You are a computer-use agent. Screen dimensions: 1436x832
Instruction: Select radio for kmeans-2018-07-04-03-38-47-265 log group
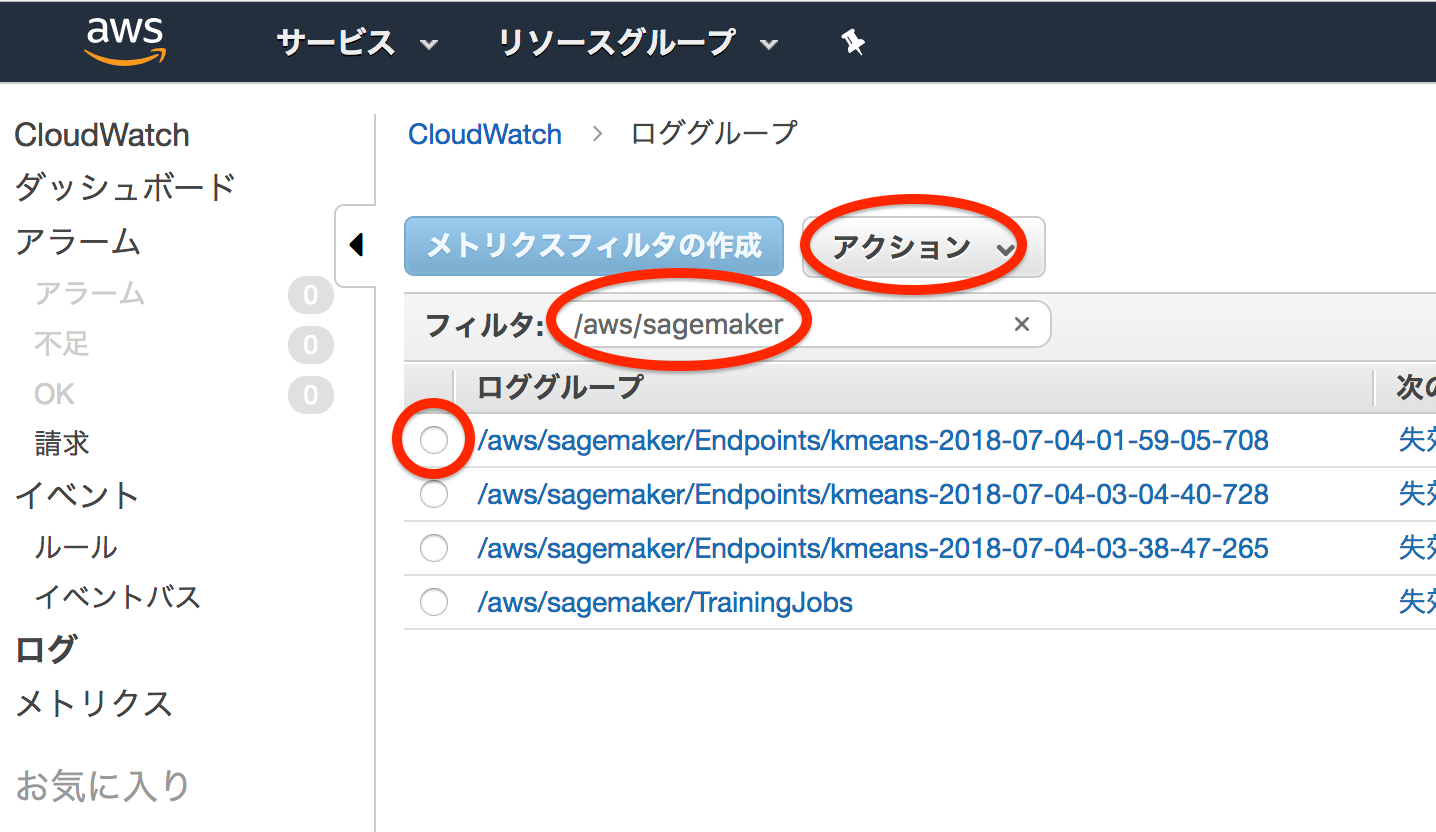[434, 548]
